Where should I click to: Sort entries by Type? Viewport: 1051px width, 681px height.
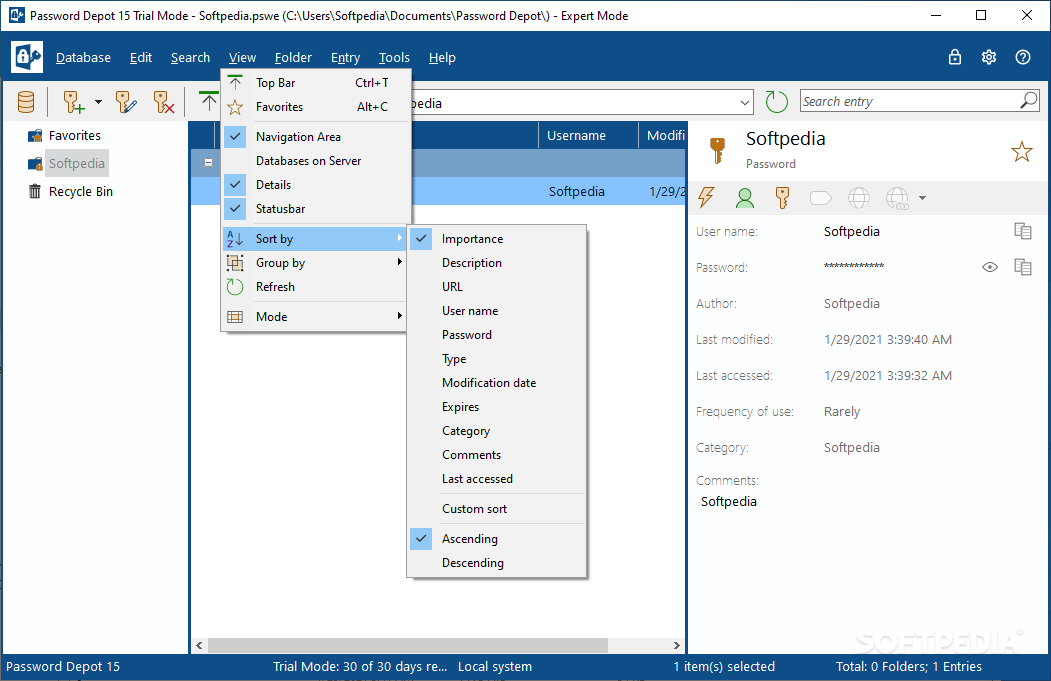click(x=497, y=359)
